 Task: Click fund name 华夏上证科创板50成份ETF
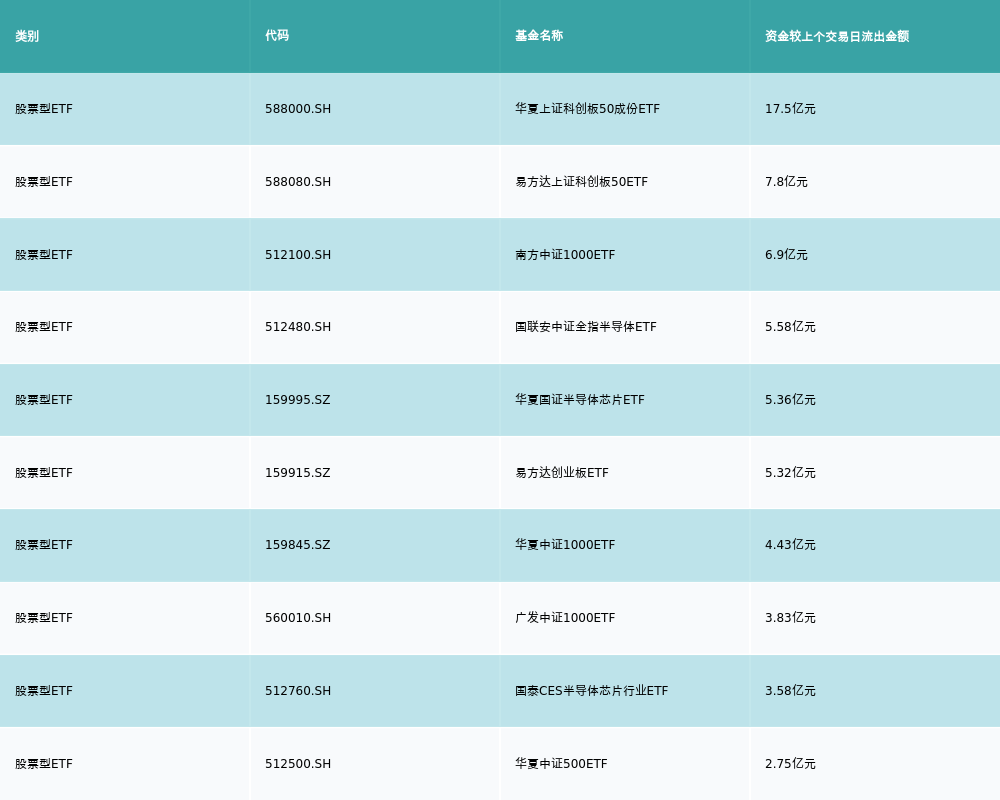tap(587, 109)
